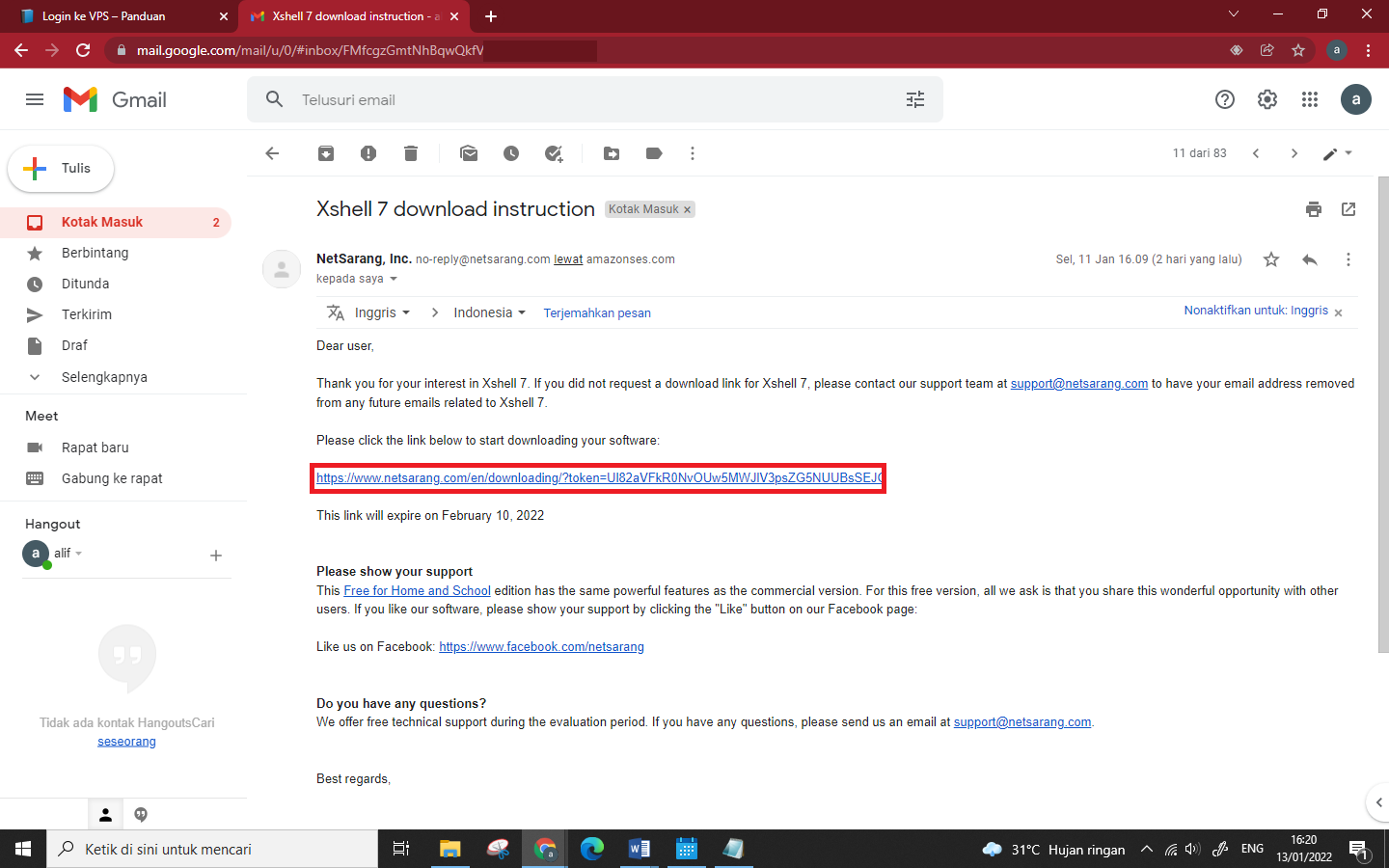Compose a new message with Tulis
The image size is (1389, 868).
(x=61, y=169)
